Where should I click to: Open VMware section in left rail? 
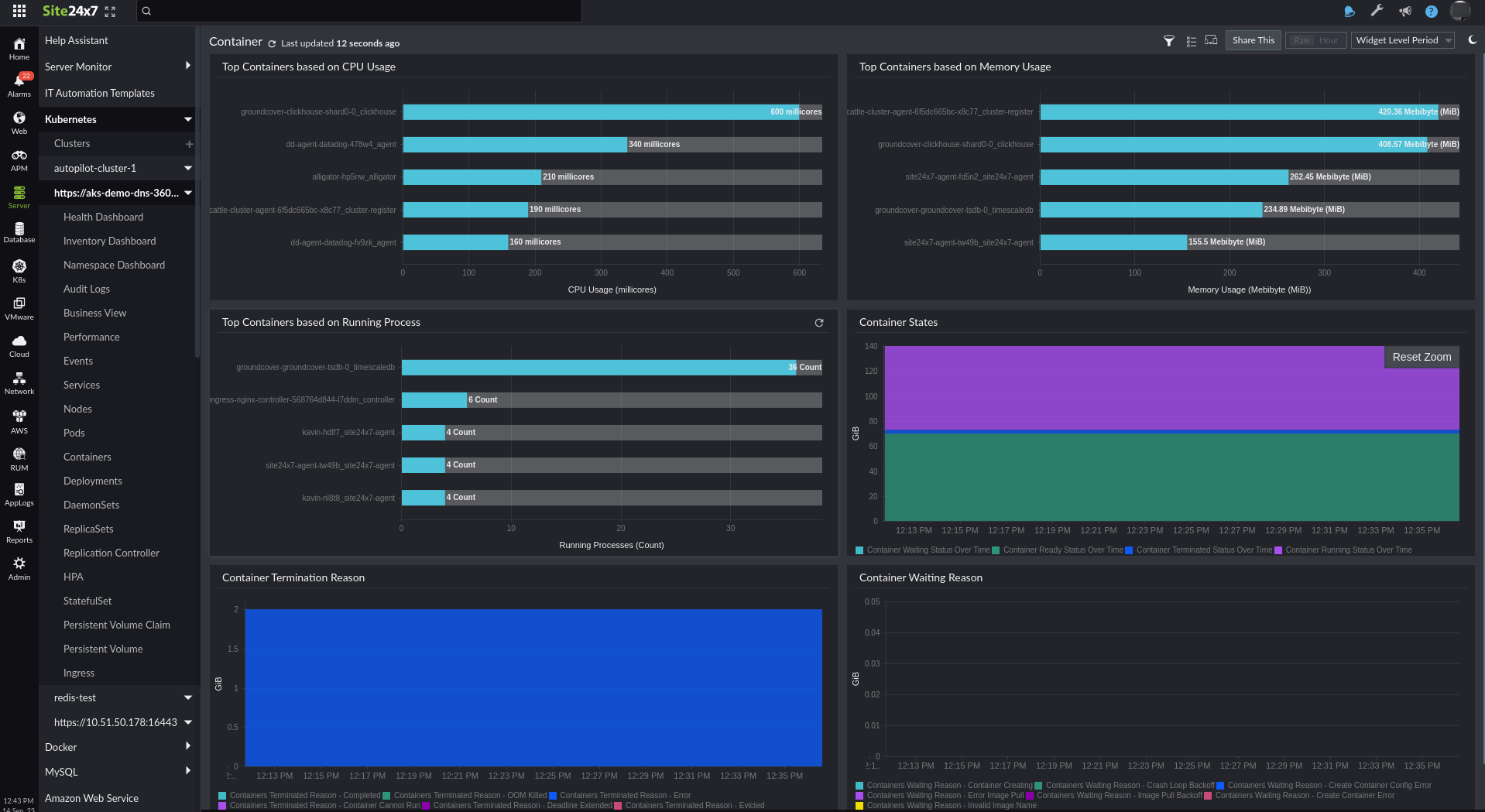[19, 309]
